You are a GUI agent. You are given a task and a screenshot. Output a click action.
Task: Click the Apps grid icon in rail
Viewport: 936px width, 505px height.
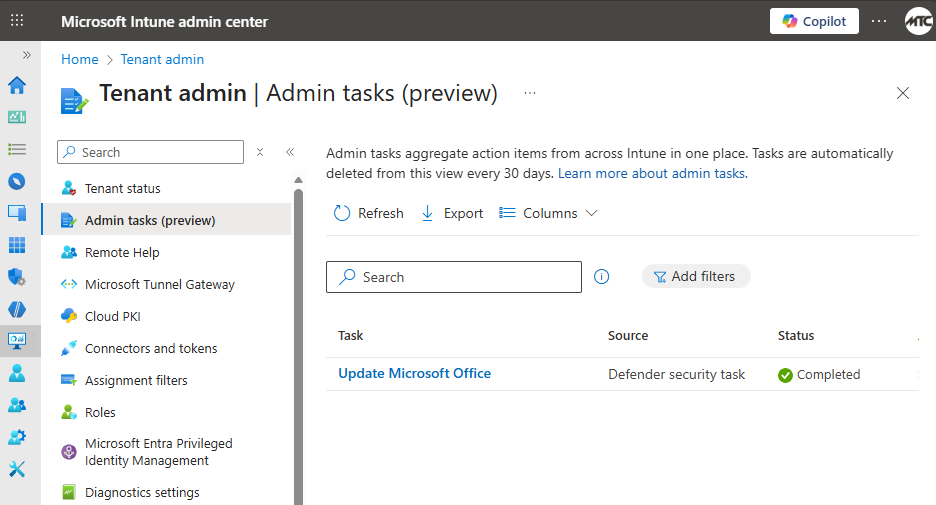click(x=16, y=245)
